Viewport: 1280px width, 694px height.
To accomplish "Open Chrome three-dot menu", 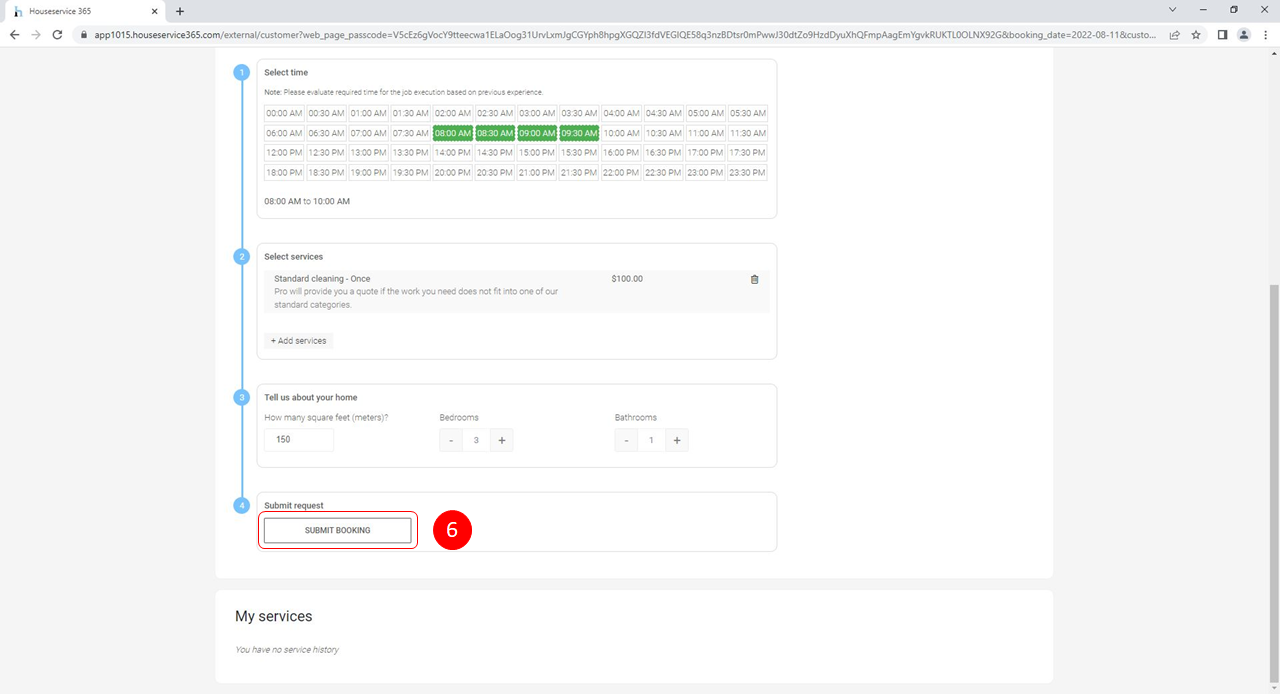I will 1265,34.
